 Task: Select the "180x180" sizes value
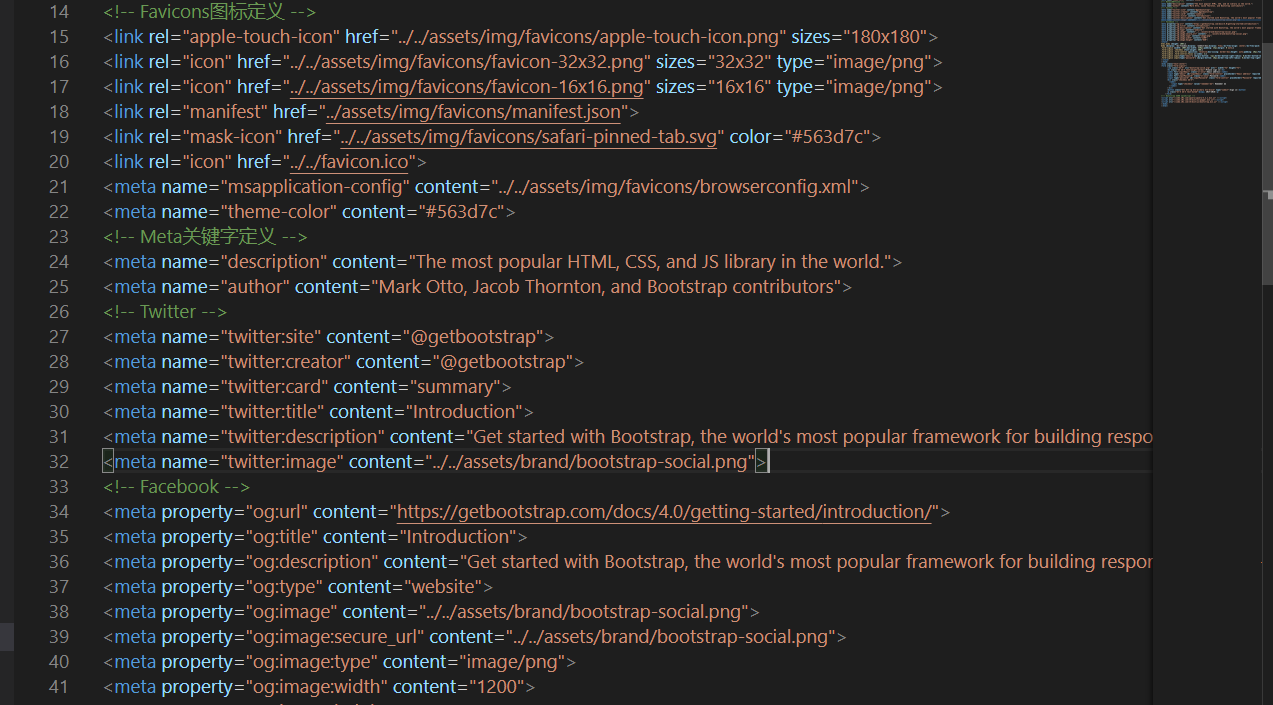pos(887,37)
